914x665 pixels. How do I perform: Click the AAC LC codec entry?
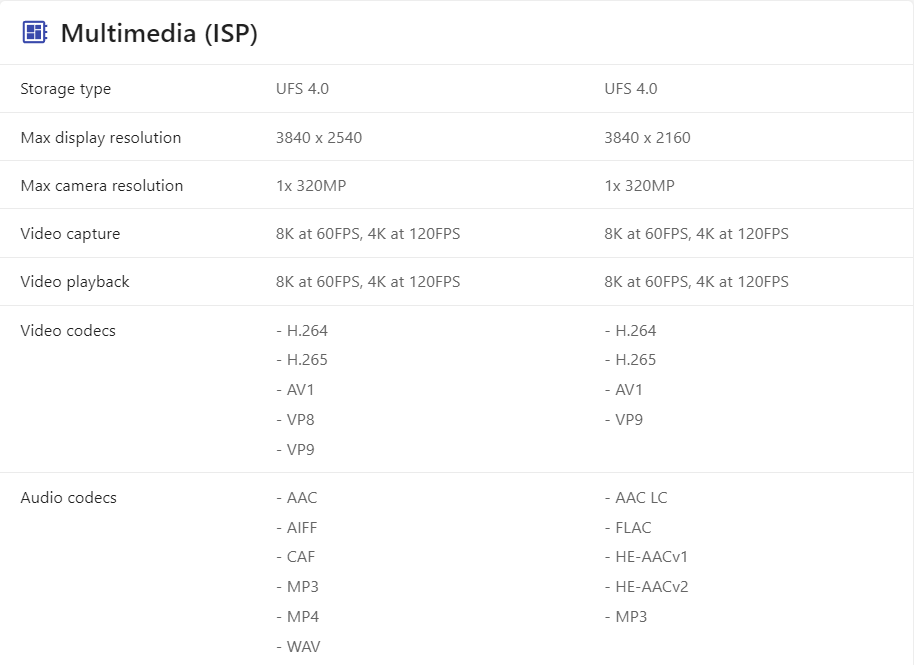641,497
